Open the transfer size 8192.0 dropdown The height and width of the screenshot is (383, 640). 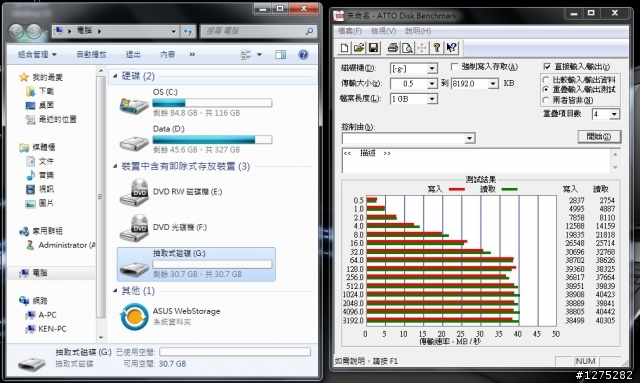pos(493,84)
